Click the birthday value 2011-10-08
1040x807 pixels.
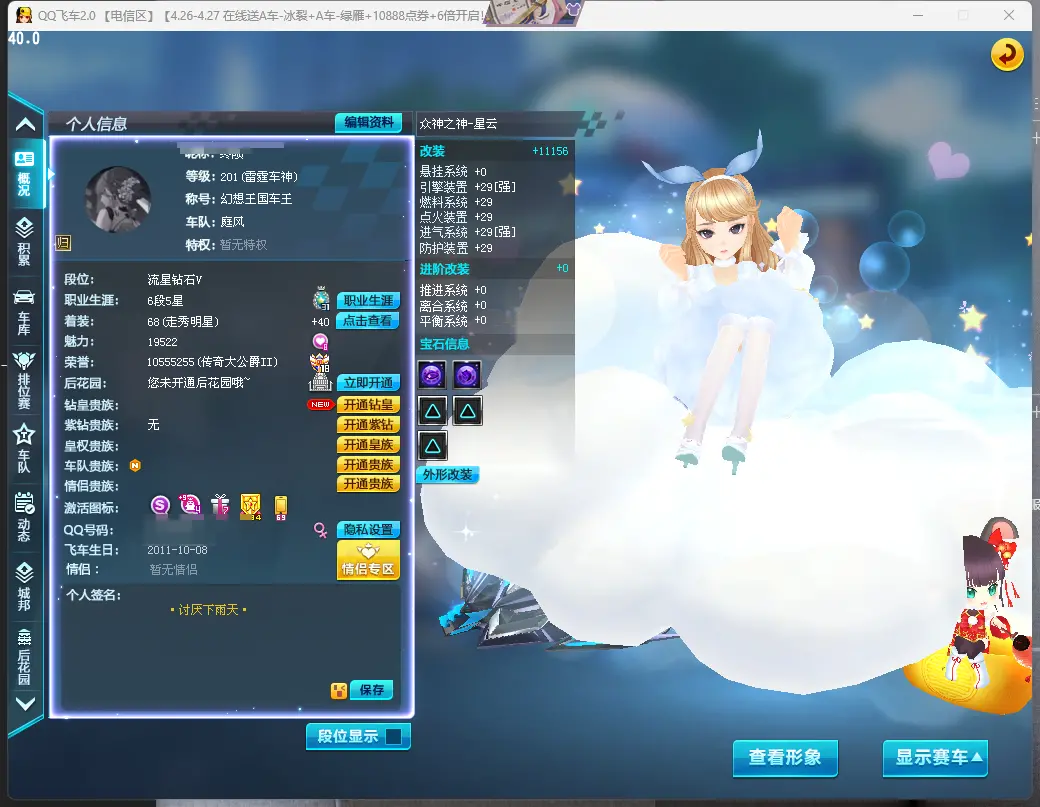click(x=177, y=550)
